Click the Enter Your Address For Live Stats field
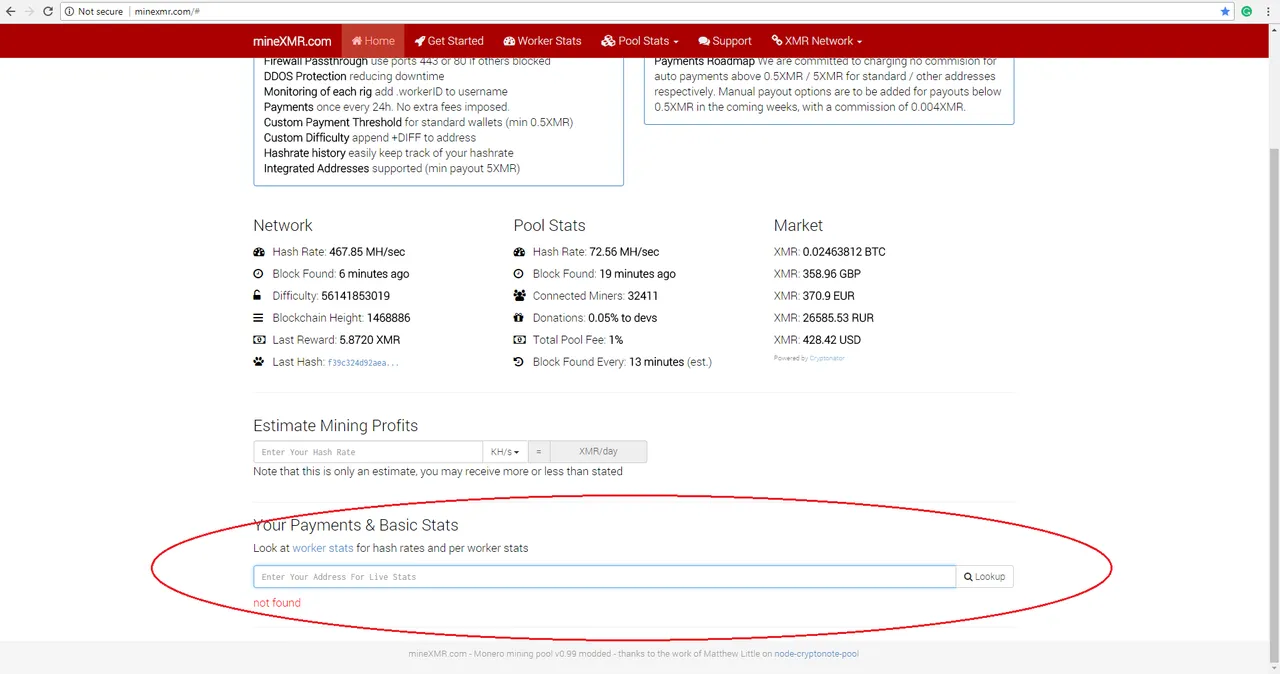 [x=605, y=577]
